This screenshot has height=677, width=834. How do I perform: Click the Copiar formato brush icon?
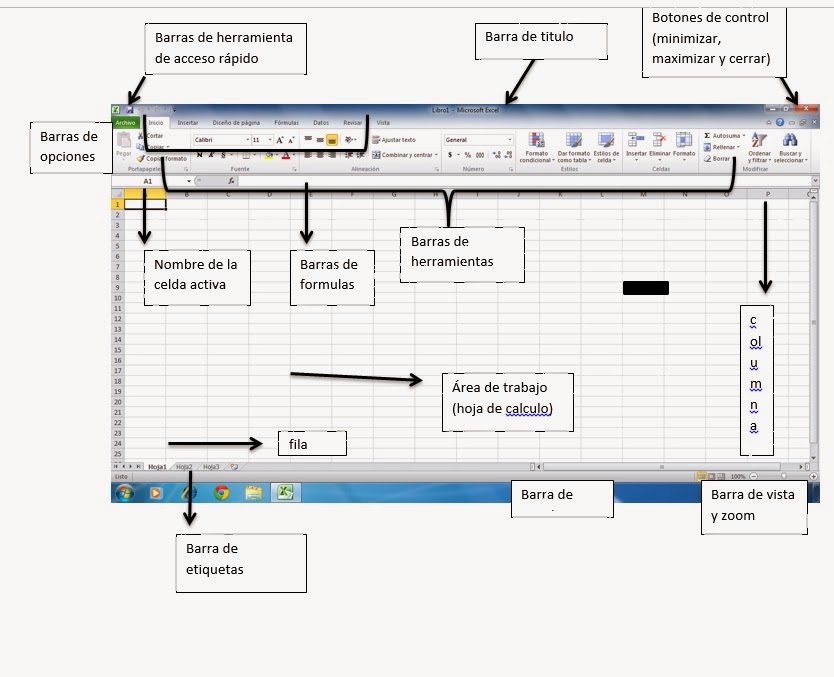(141, 158)
